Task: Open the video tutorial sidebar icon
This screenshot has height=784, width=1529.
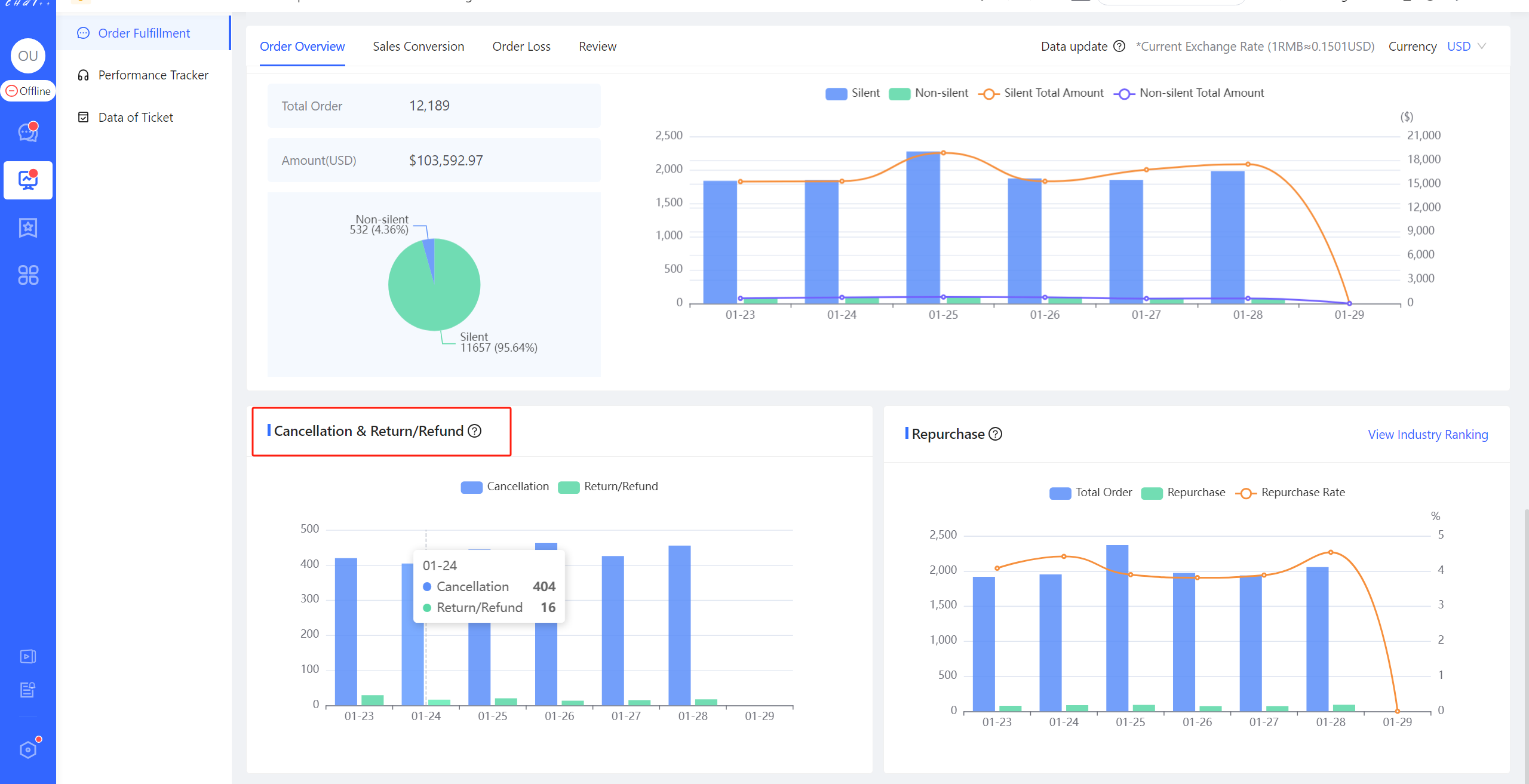Action: 28,656
